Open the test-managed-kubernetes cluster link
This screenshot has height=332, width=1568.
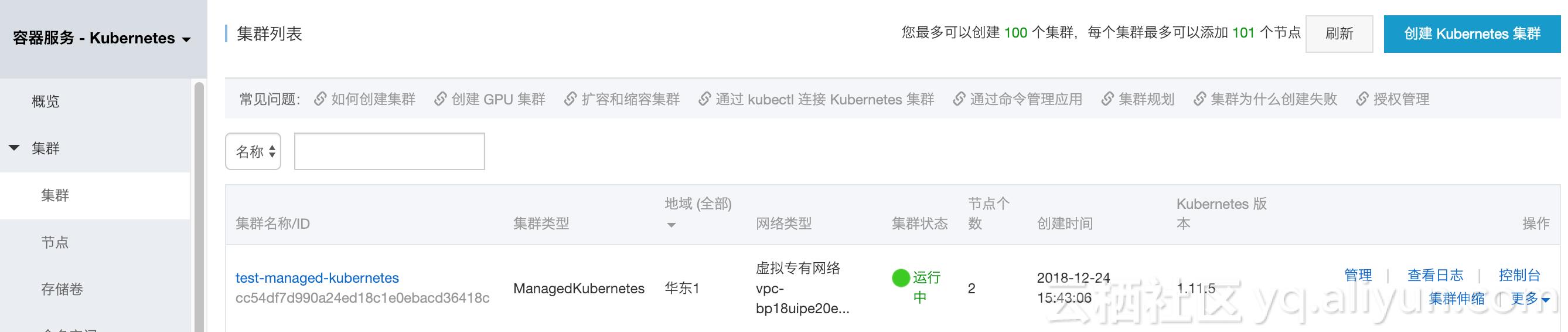(317, 278)
